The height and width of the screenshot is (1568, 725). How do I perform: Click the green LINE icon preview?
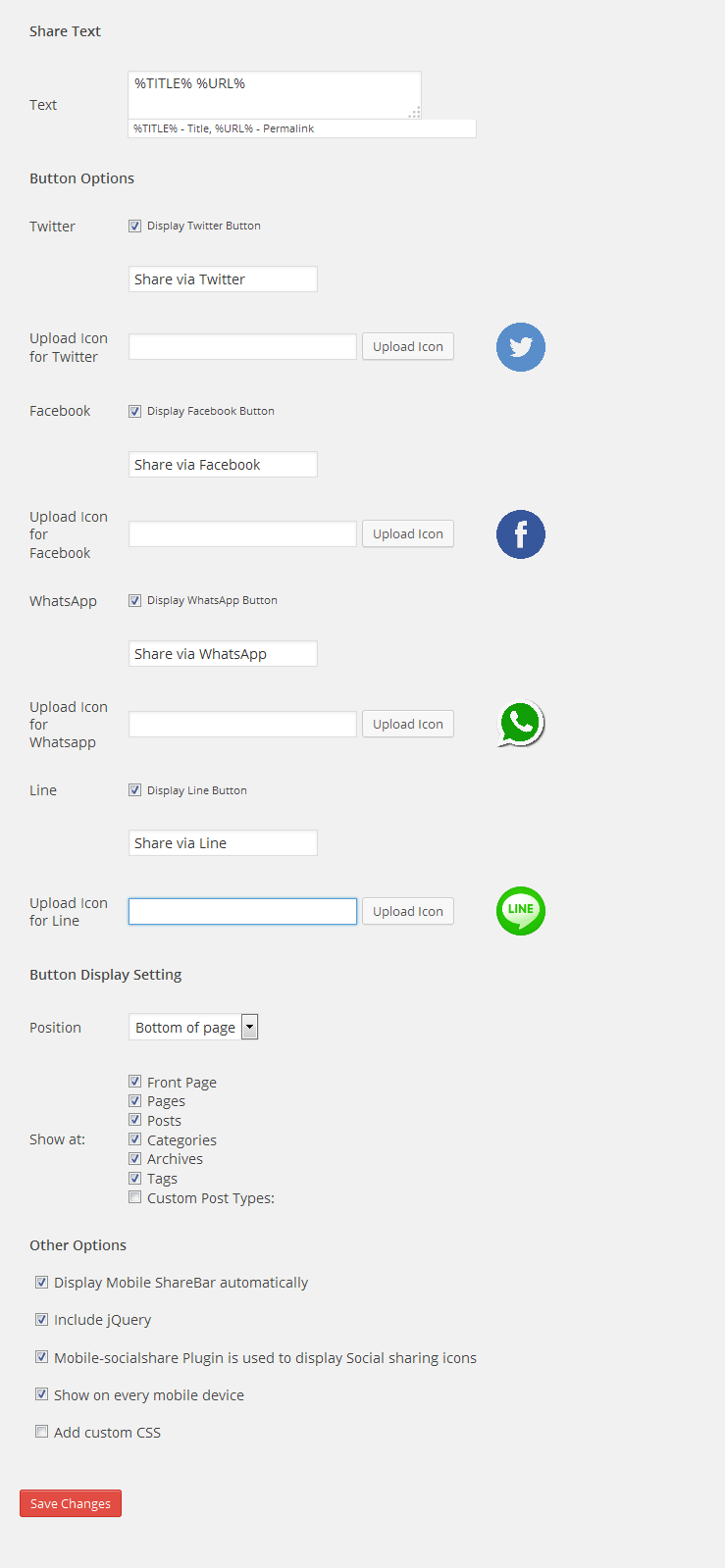(x=520, y=911)
